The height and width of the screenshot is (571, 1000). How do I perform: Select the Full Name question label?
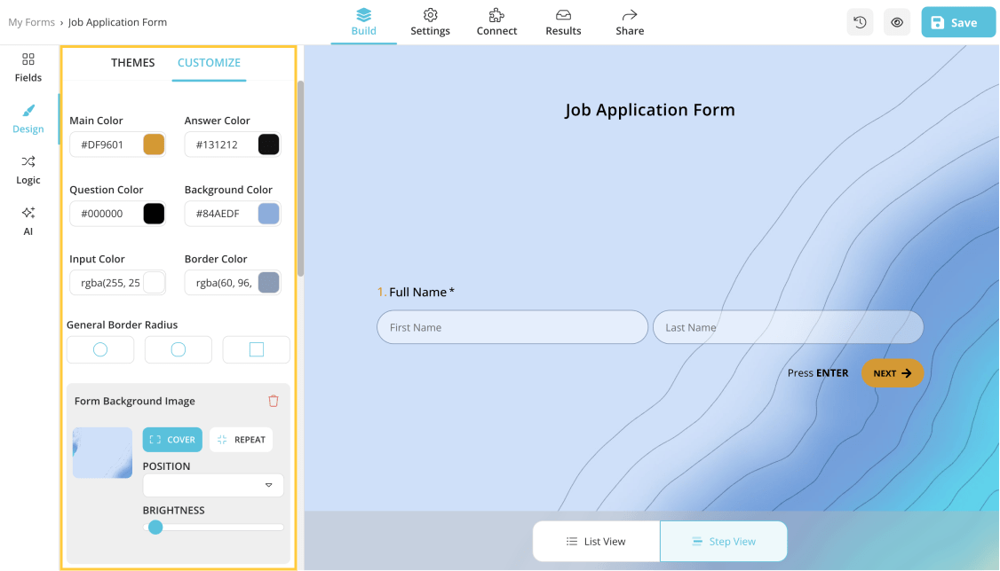(x=418, y=292)
